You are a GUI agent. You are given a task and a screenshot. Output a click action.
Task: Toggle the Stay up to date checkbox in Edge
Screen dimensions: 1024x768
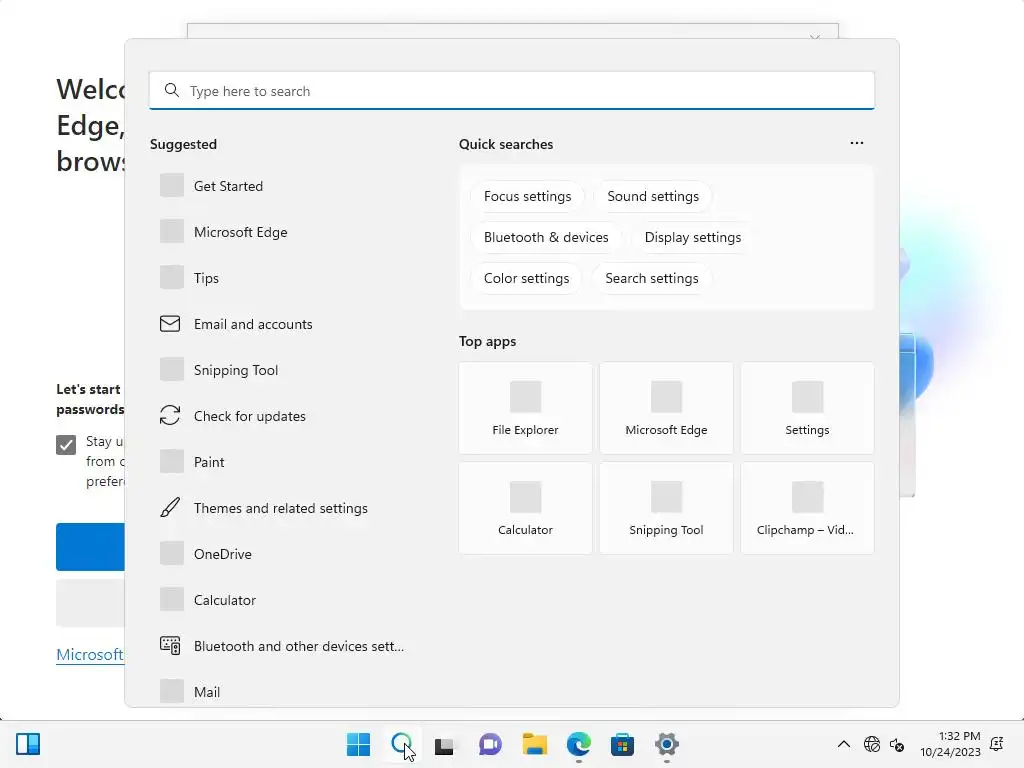click(x=66, y=445)
